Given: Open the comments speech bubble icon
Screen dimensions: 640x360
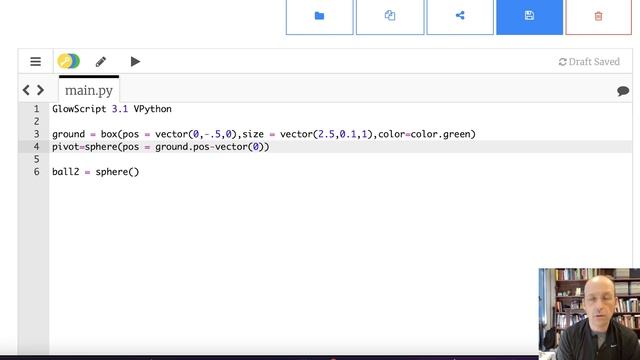Looking at the screenshot, I should [623, 91].
